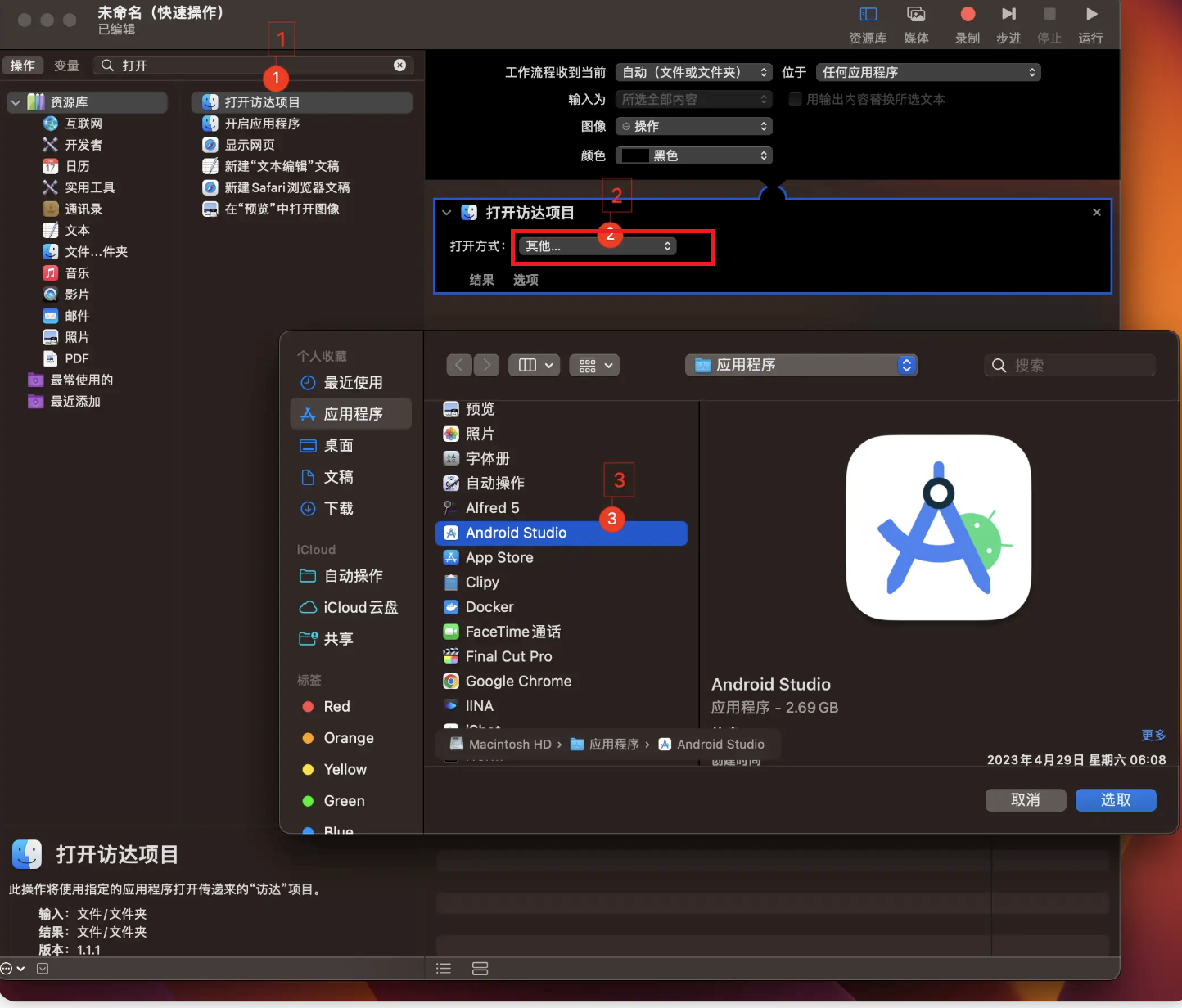The image size is (1182, 1008).
Task: Open the Media toolbar icon
Action: [916, 15]
